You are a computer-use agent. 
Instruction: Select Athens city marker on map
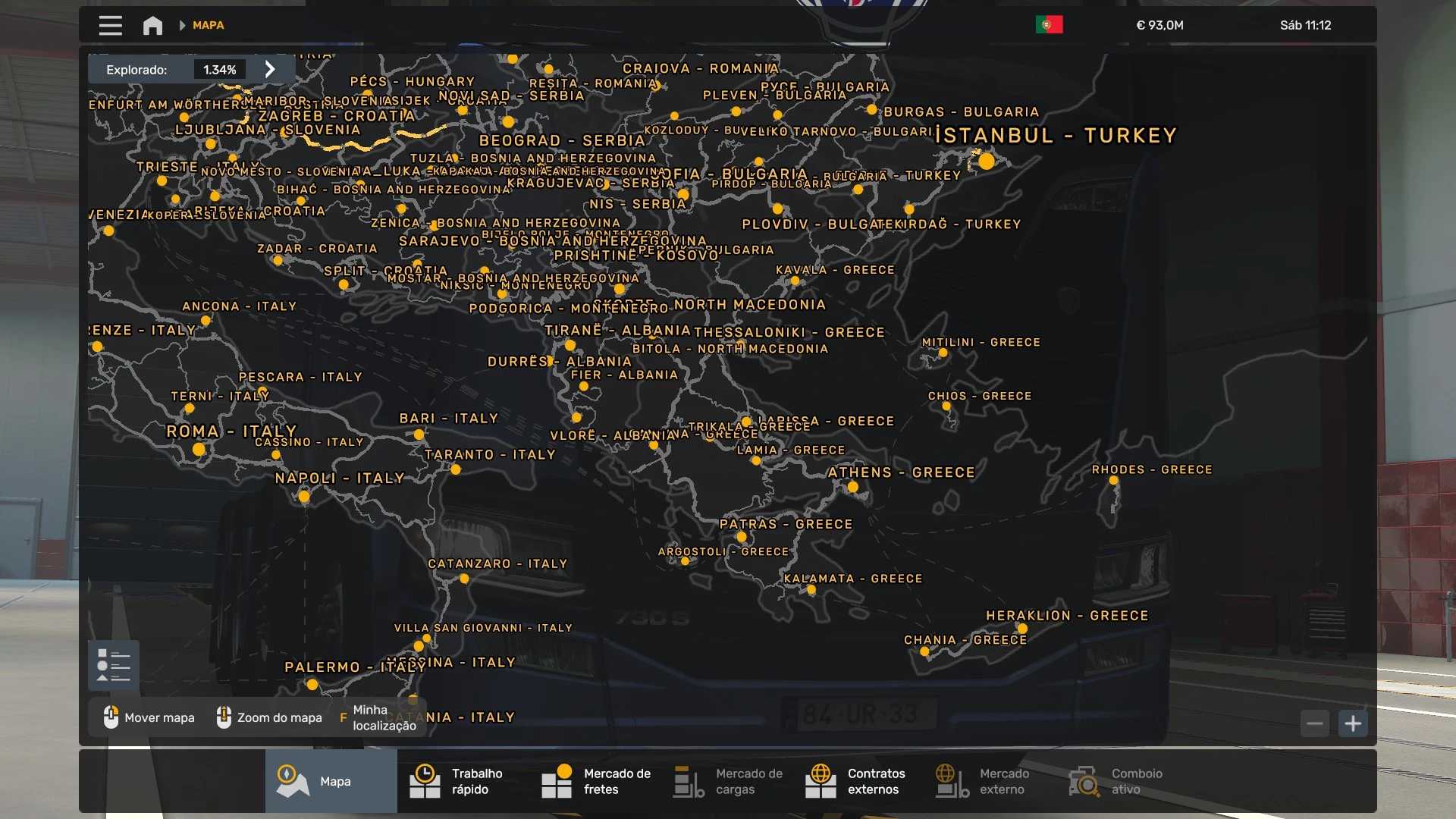pos(853,487)
